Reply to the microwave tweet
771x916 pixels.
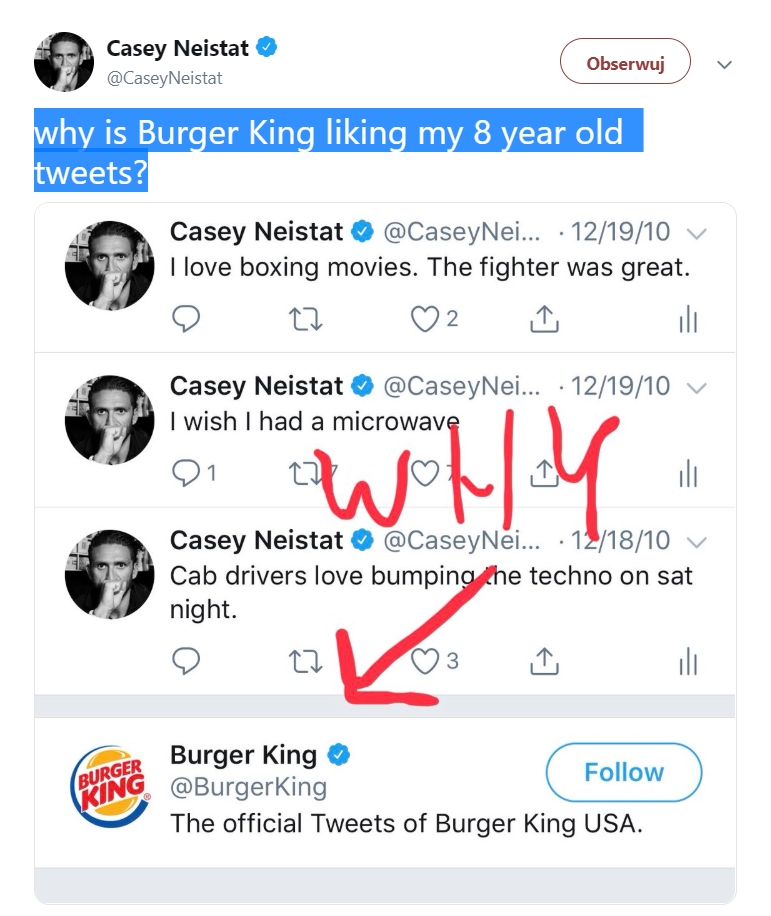click(186, 473)
